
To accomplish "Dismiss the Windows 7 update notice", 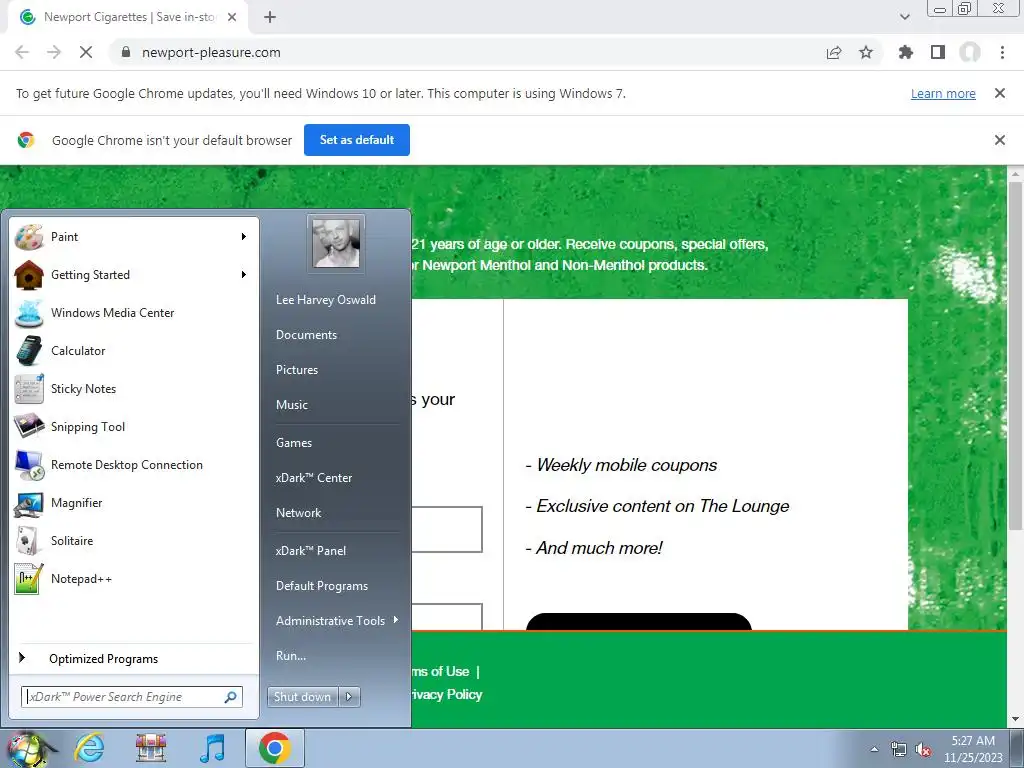I will click(x=1000, y=93).
